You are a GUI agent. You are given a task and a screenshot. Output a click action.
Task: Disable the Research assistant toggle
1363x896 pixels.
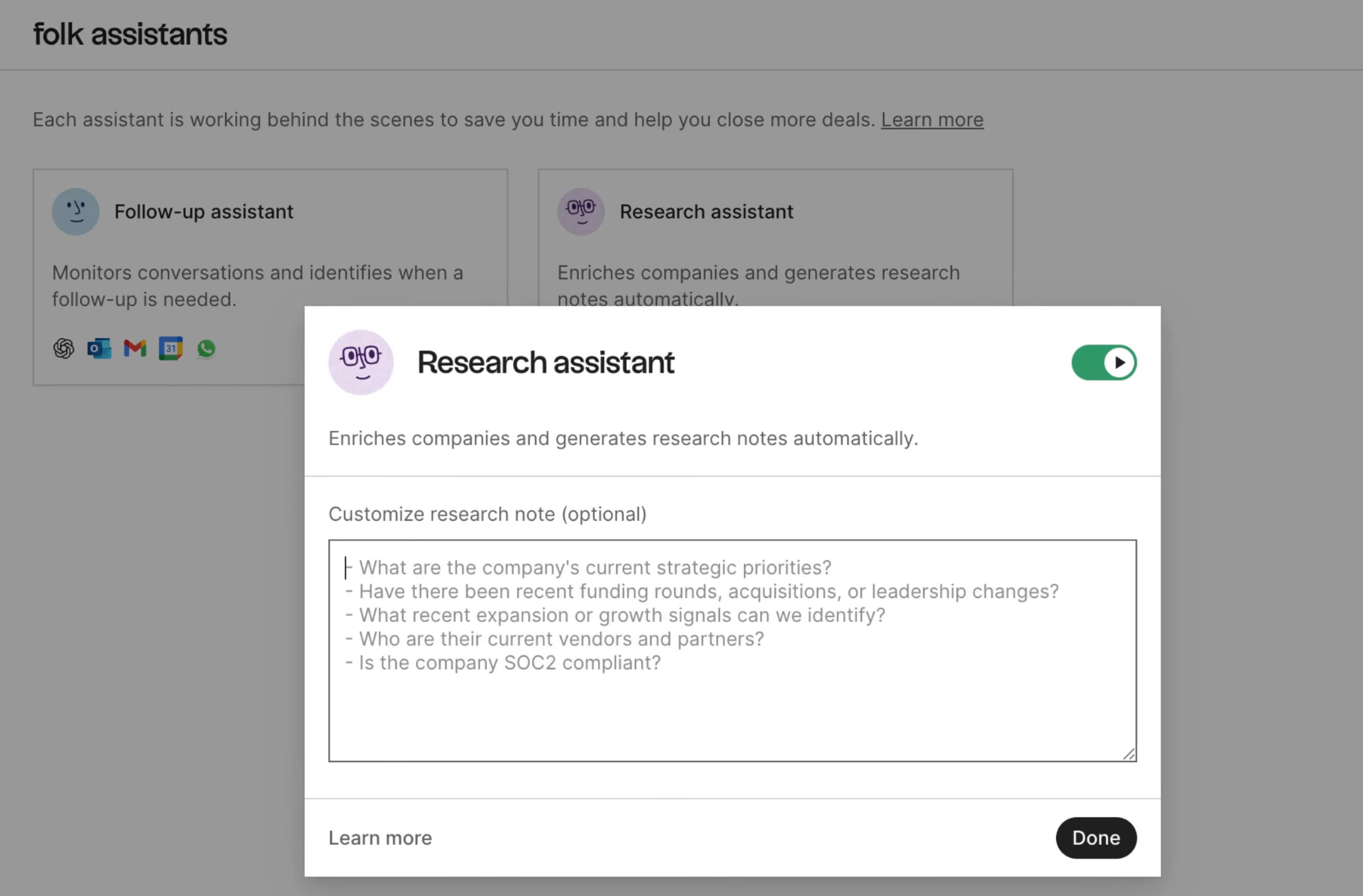tap(1104, 363)
